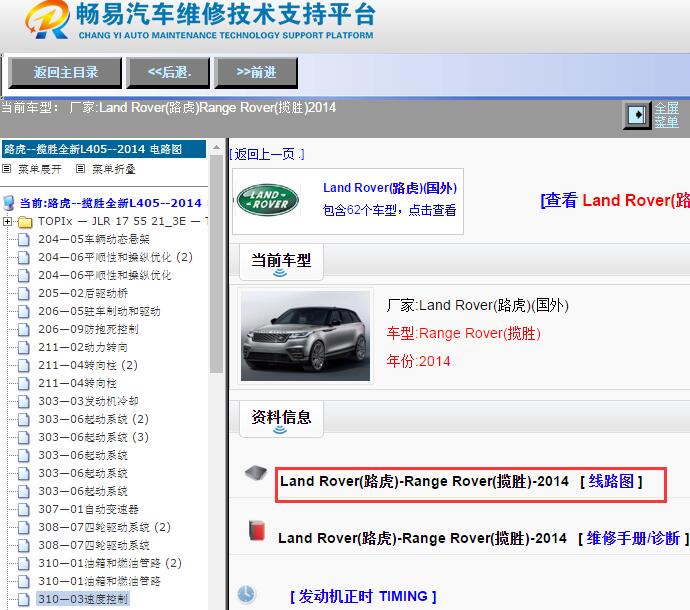The image size is (690, 610).
Task: Click the clock icon beside 发动机正时
Action: pos(246,594)
